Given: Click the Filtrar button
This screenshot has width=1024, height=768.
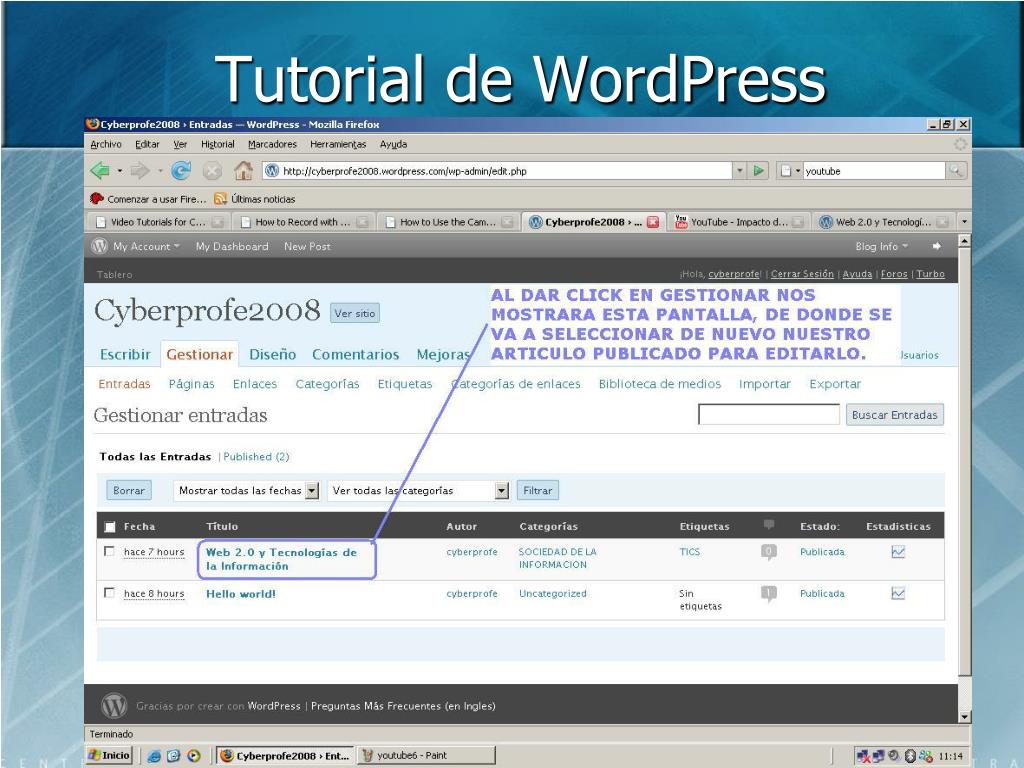Looking at the screenshot, I should tap(537, 490).
